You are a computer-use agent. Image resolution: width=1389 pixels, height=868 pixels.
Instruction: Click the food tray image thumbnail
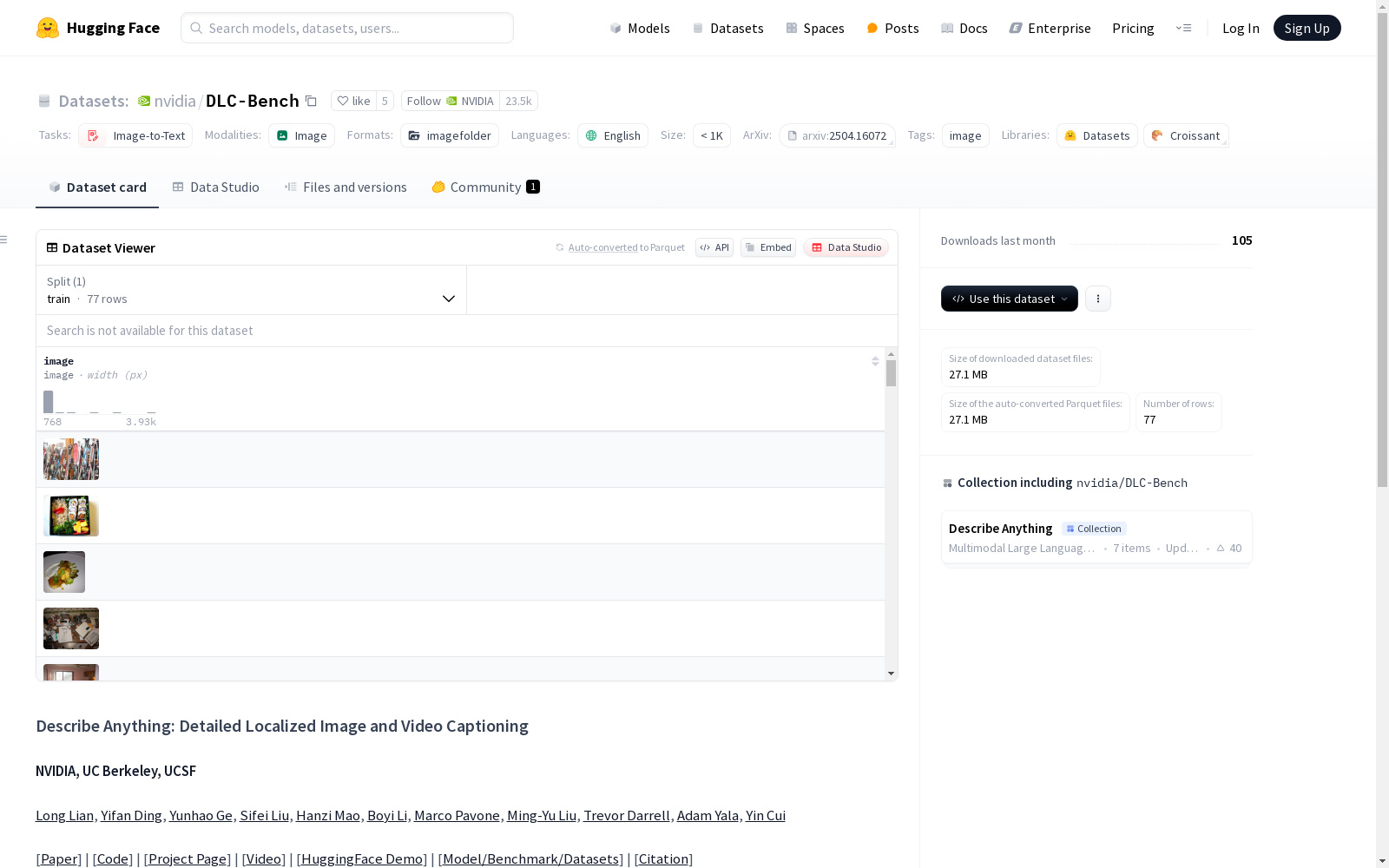[x=71, y=516]
